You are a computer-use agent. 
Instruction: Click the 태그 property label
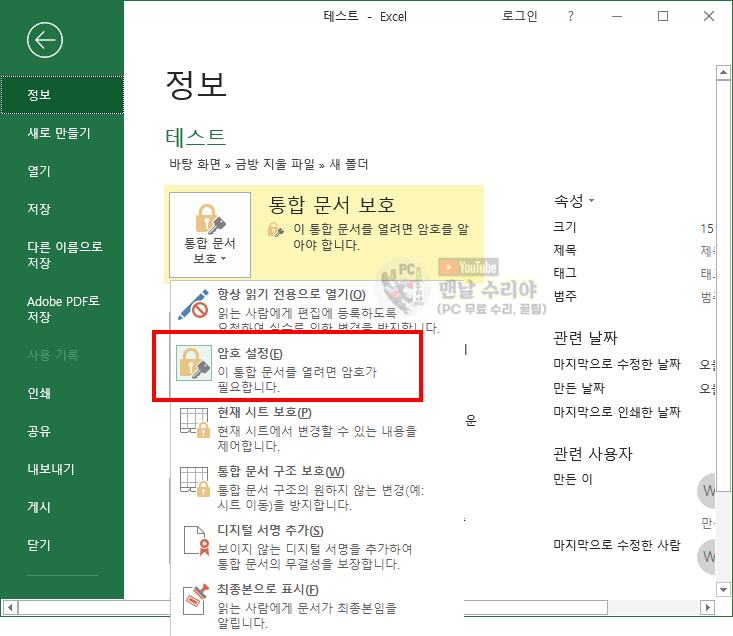565,273
